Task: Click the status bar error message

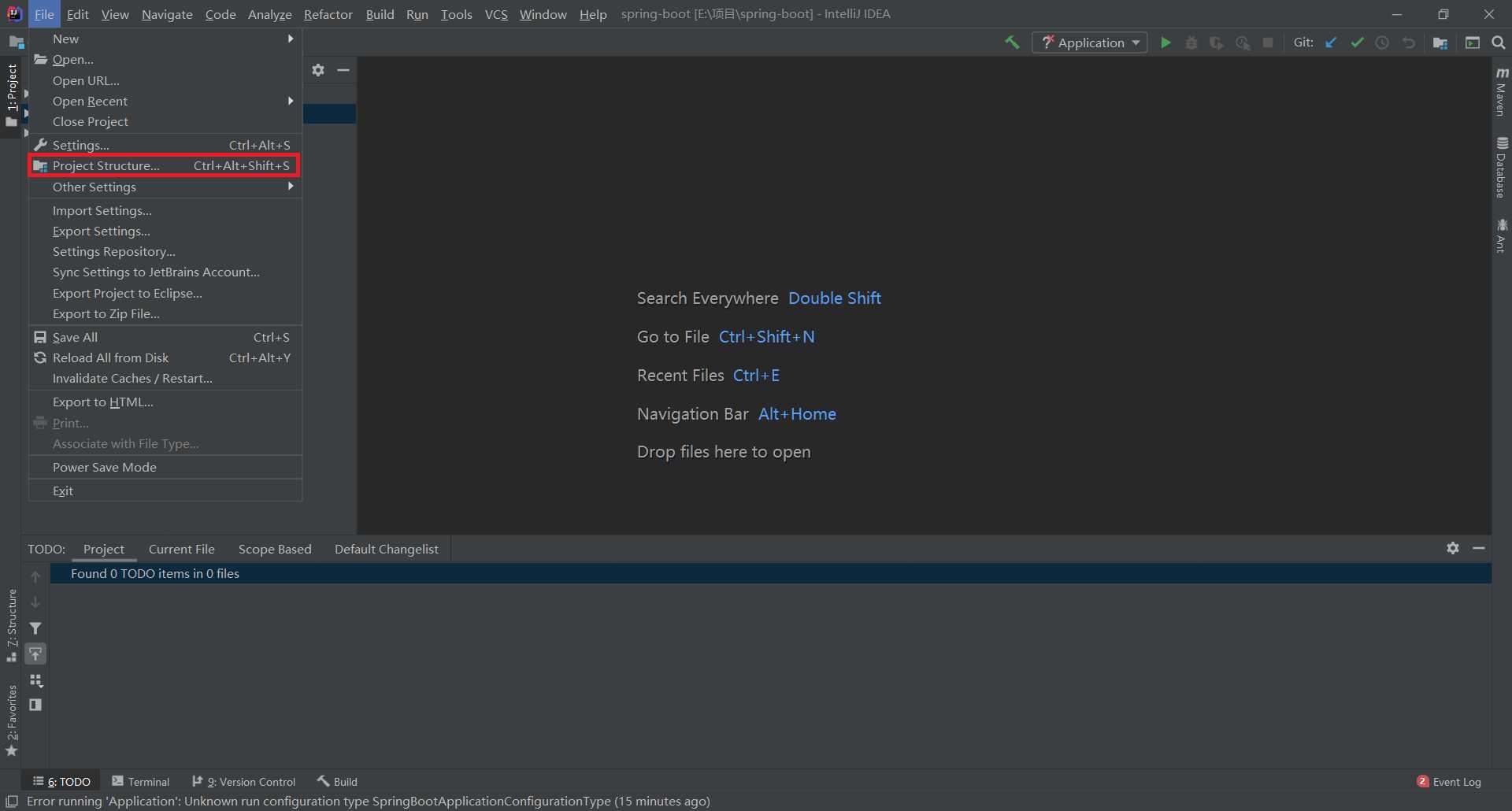Action: (368, 802)
